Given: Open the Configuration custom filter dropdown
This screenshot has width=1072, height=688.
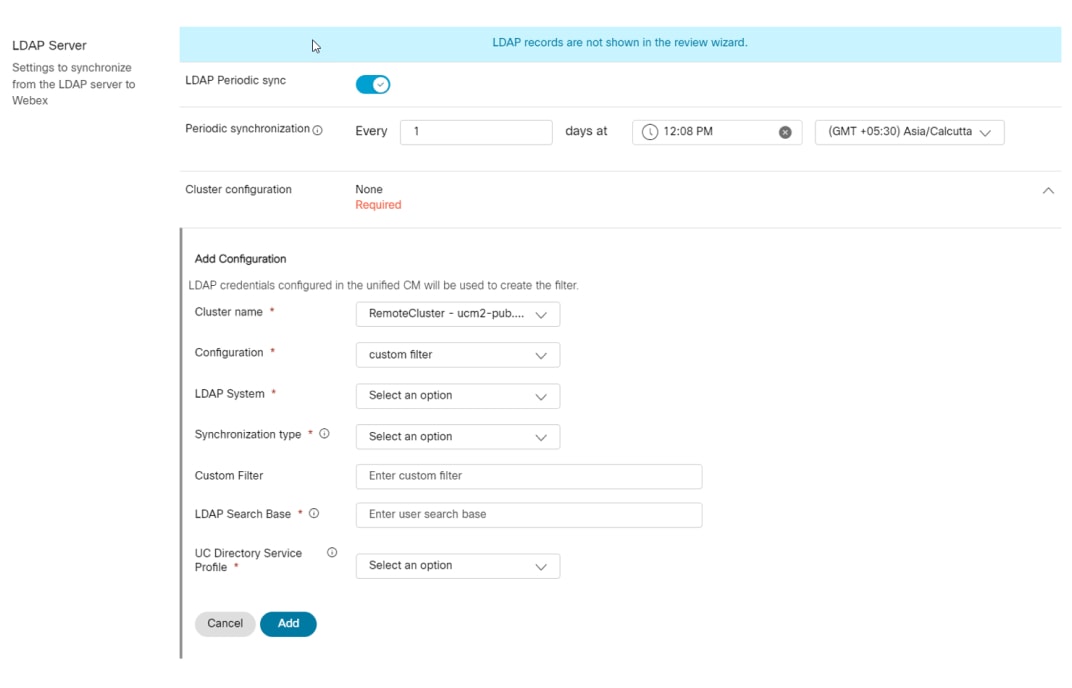Looking at the screenshot, I should tap(457, 355).
